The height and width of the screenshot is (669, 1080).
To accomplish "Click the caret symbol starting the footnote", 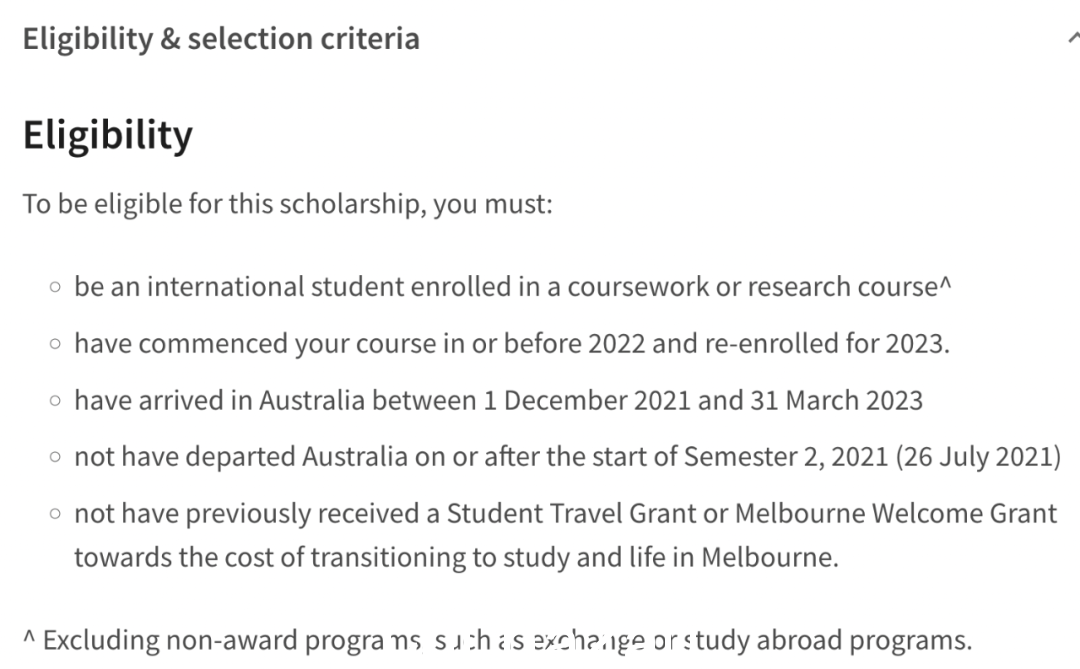I will [x=29, y=637].
